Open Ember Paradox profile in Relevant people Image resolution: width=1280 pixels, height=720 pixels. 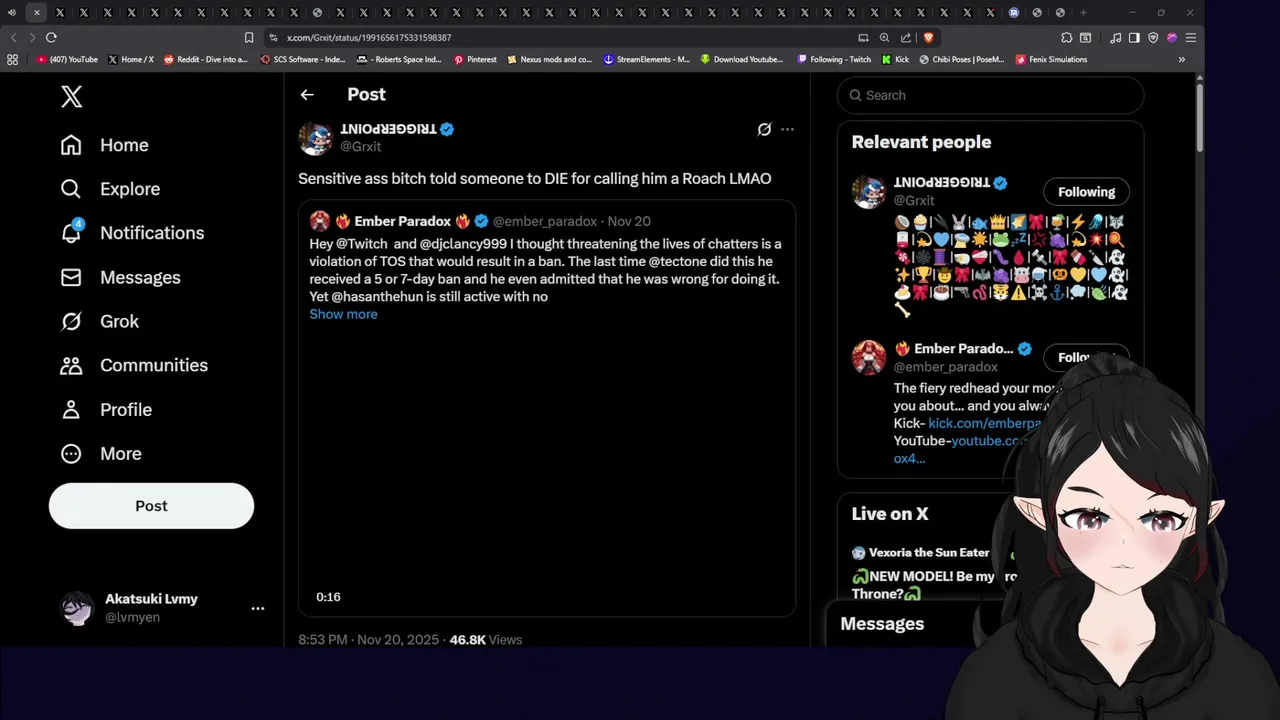pyautogui.click(x=963, y=349)
